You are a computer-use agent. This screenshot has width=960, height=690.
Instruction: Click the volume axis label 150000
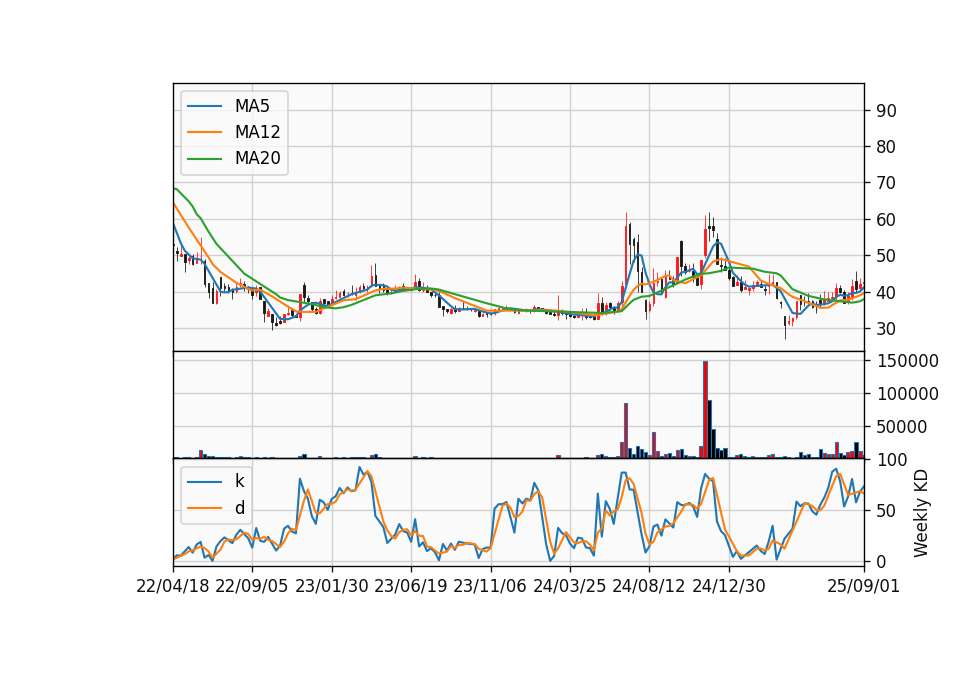point(908,361)
